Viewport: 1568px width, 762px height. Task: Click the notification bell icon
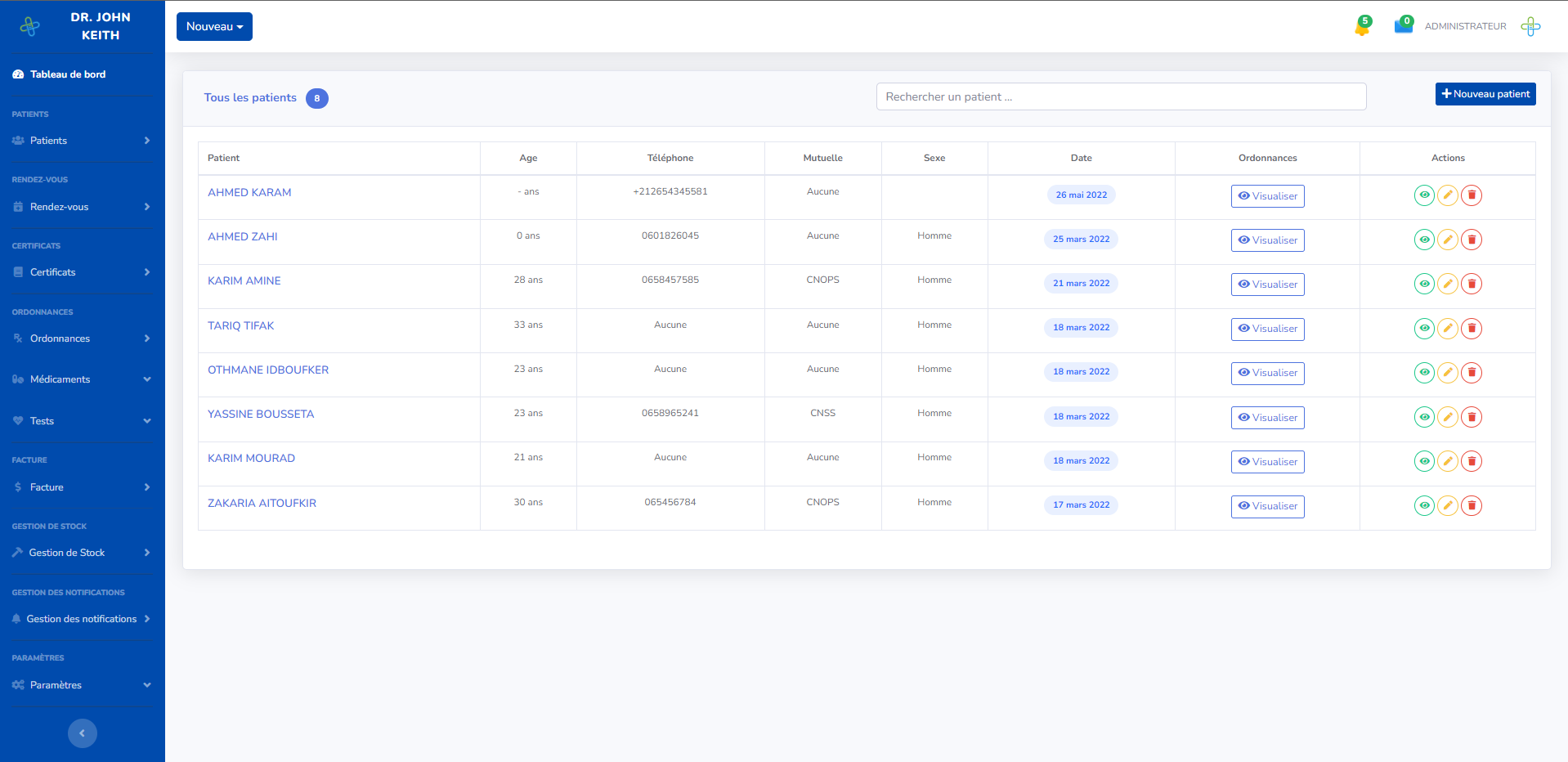(x=1362, y=28)
